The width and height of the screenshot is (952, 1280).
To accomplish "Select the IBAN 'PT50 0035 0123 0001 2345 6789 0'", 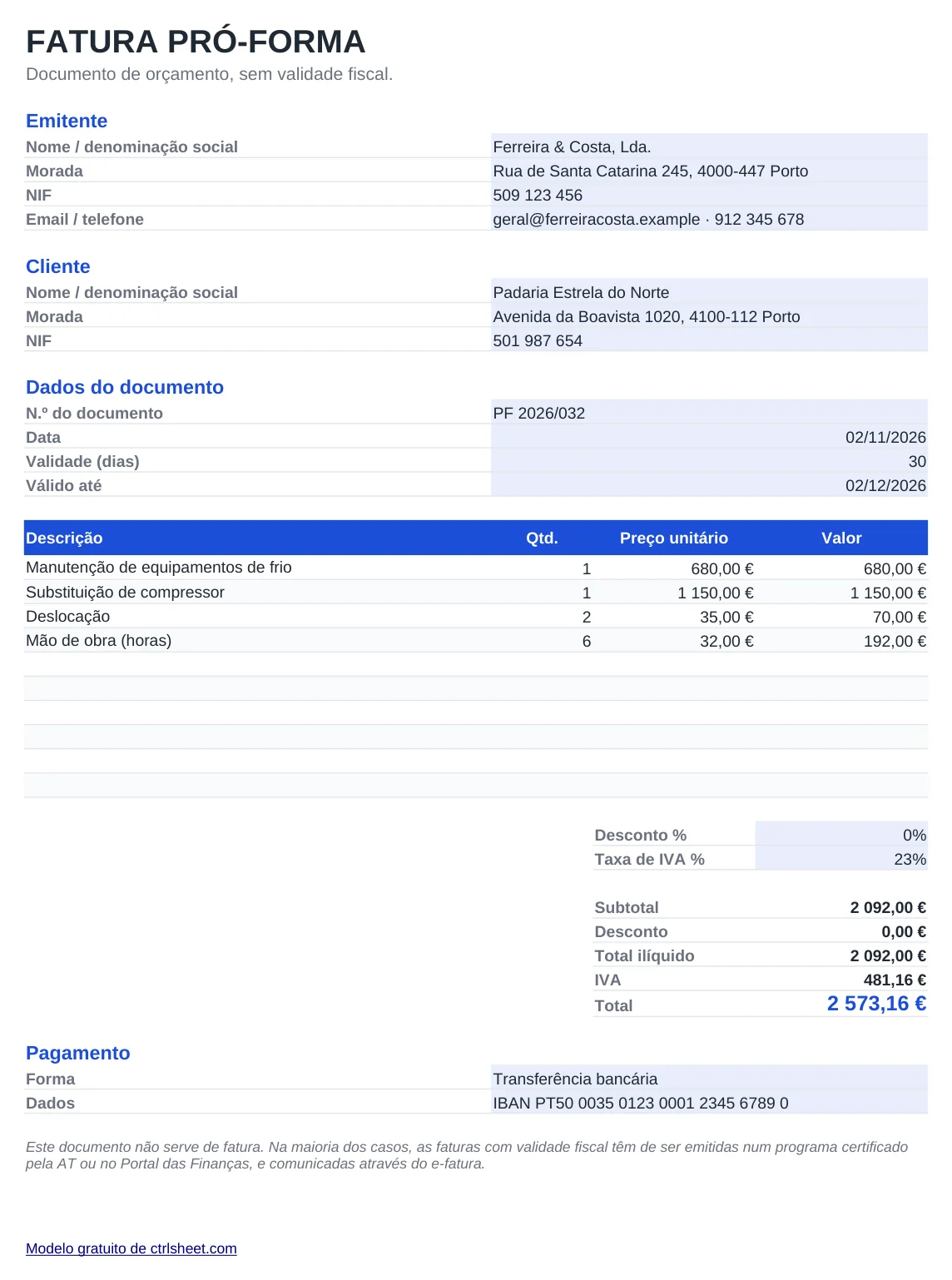I will (x=662, y=1103).
